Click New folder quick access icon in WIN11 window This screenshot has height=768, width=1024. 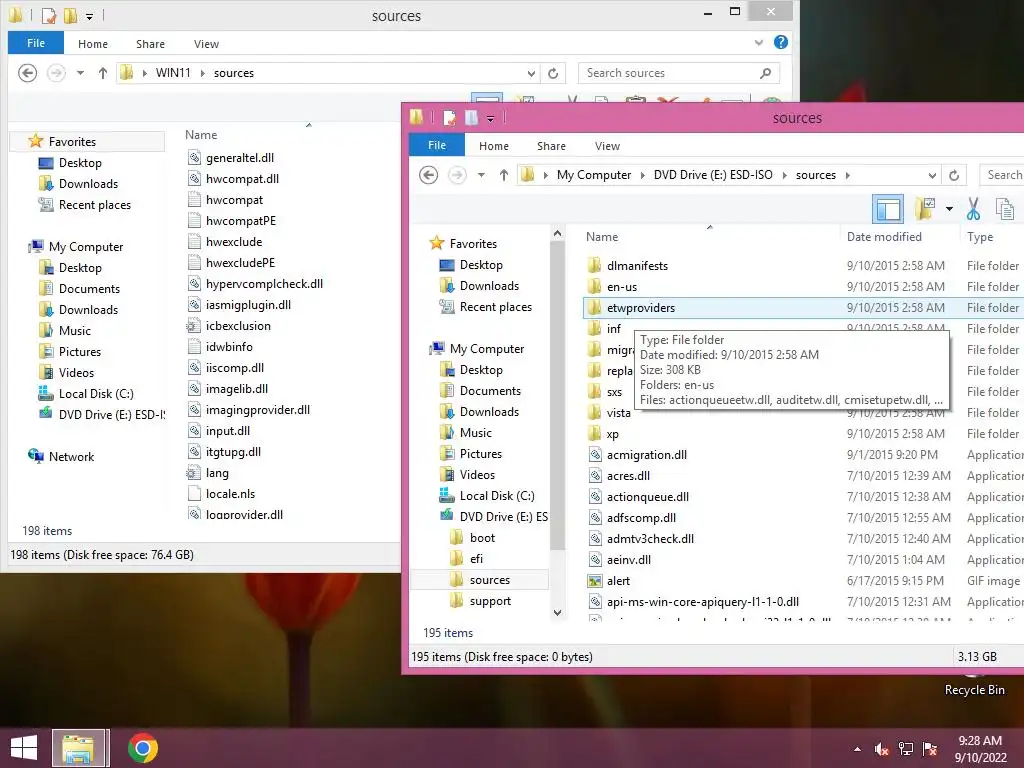[70, 15]
